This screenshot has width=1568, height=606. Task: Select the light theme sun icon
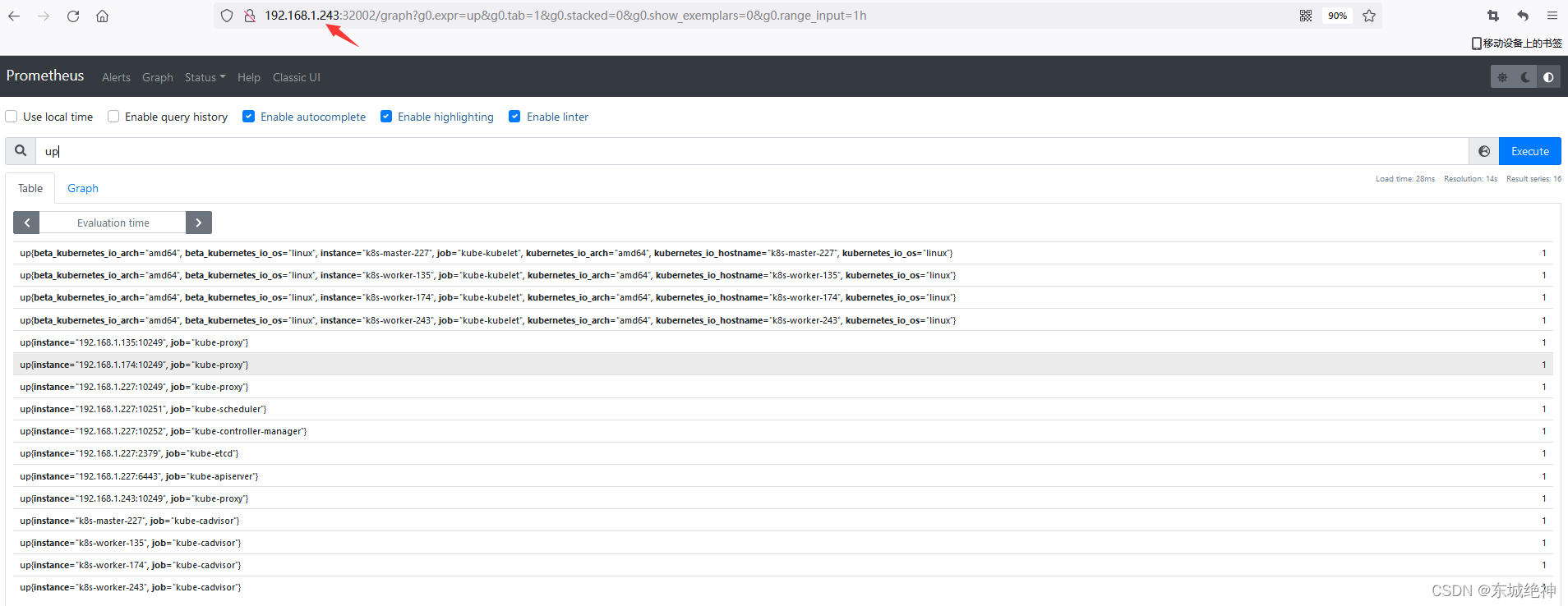tap(1502, 77)
